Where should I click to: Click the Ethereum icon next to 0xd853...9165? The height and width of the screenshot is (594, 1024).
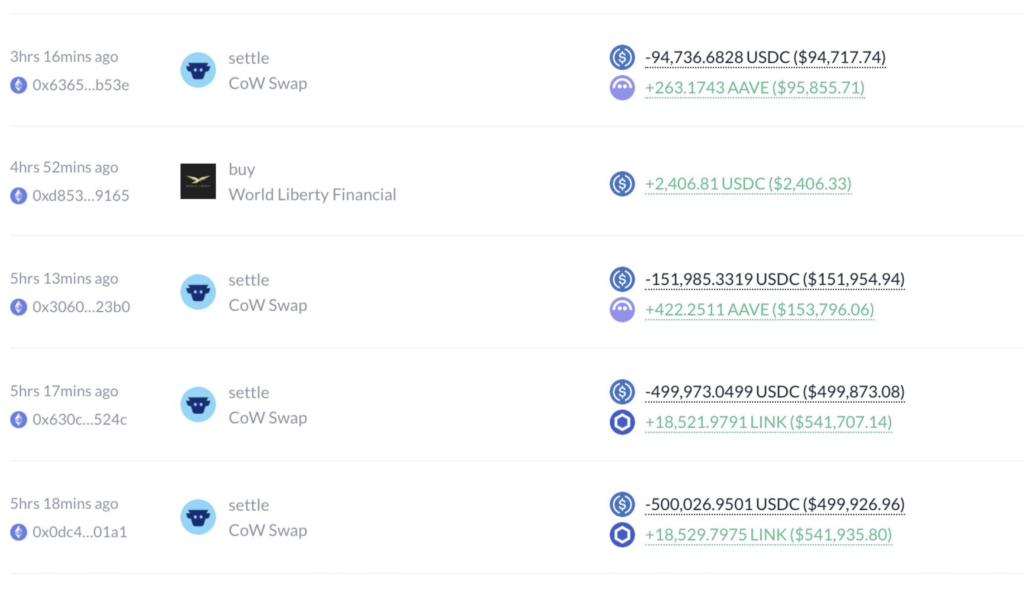pos(18,195)
